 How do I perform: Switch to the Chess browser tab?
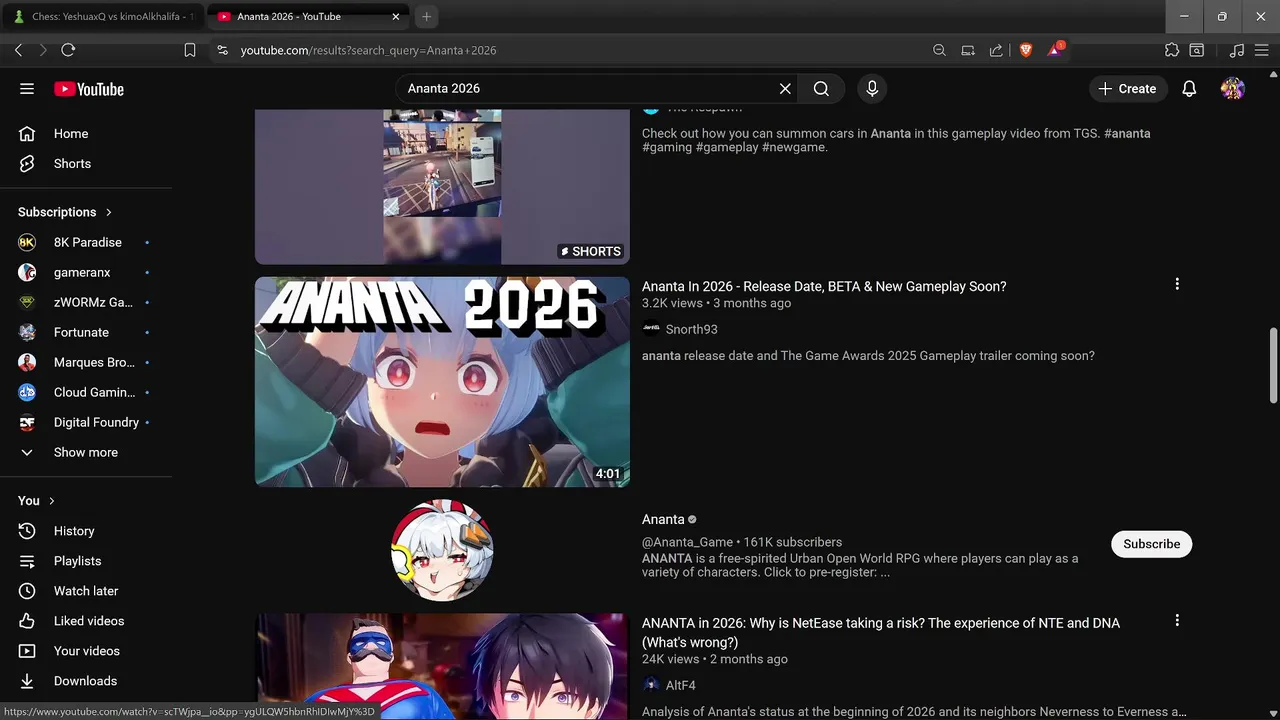[103, 16]
